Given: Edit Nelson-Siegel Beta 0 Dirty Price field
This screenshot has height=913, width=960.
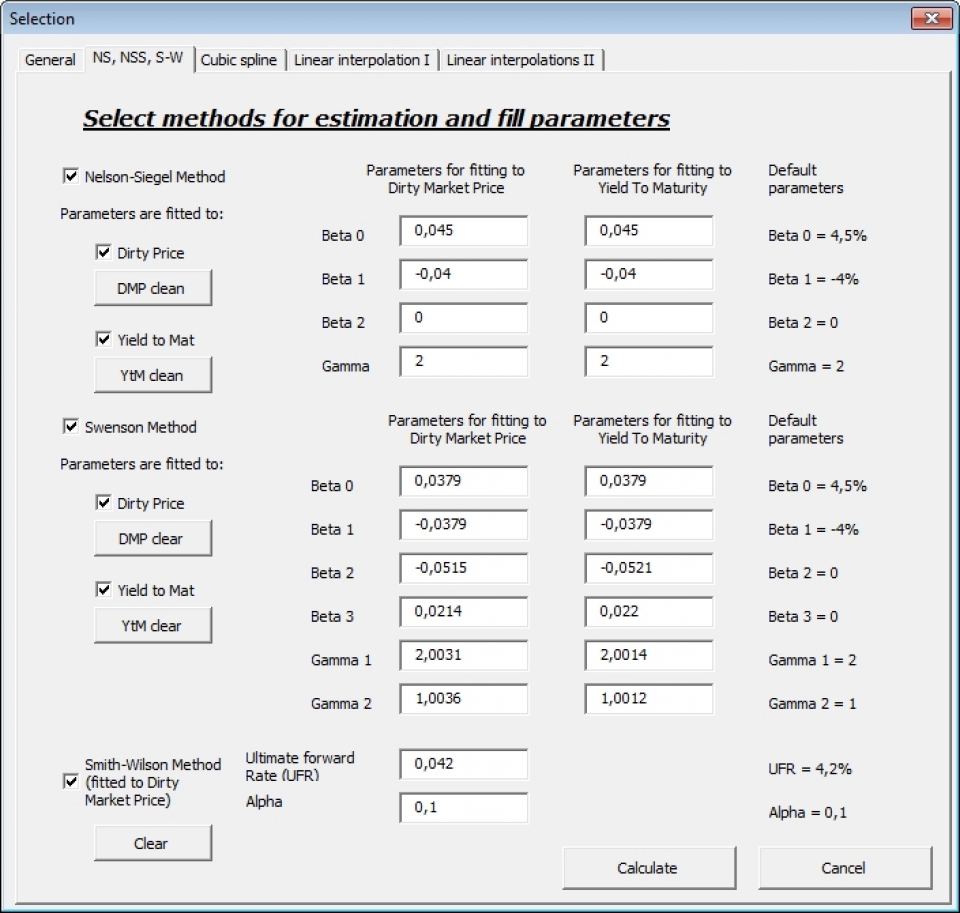Looking at the screenshot, I should tap(463, 231).
